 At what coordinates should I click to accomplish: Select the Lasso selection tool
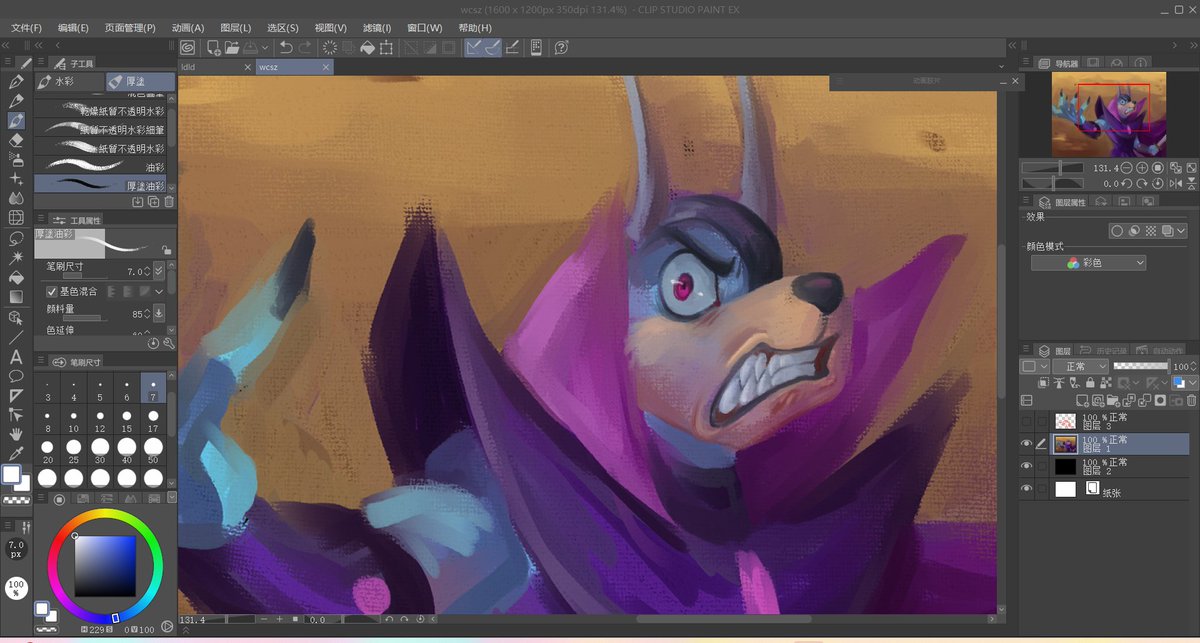coord(16,238)
